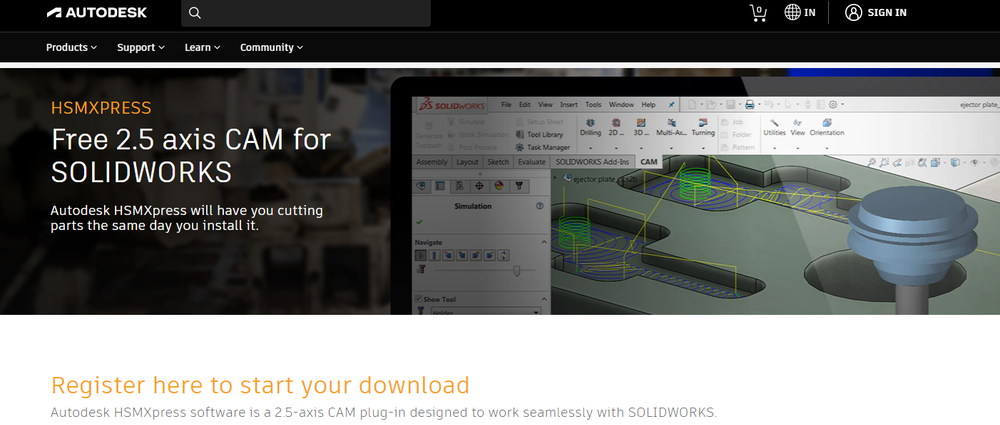
Task: Click the Sign In user icon
Action: pyautogui.click(x=853, y=13)
